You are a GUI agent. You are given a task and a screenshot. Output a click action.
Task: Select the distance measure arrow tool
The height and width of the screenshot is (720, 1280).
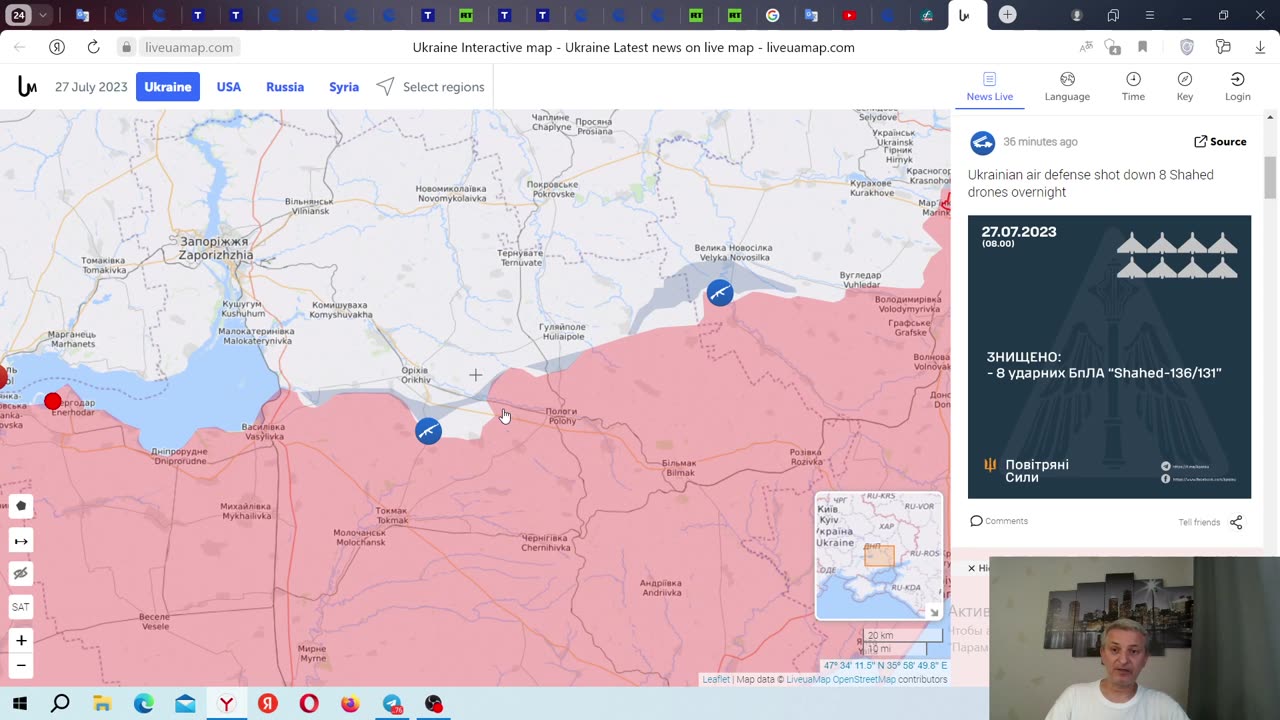(21, 541)
